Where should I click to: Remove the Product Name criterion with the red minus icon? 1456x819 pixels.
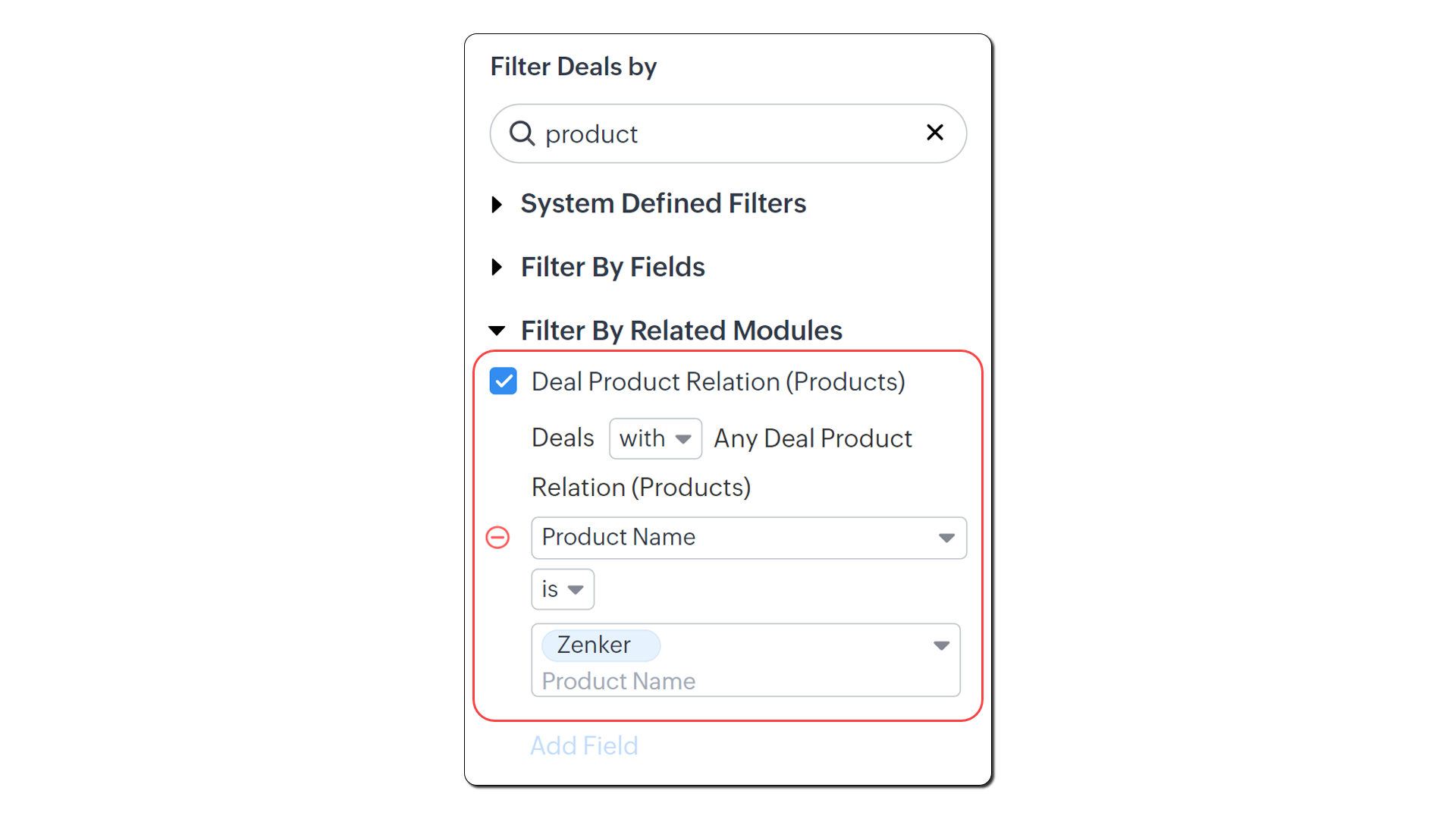click(497, 538)
